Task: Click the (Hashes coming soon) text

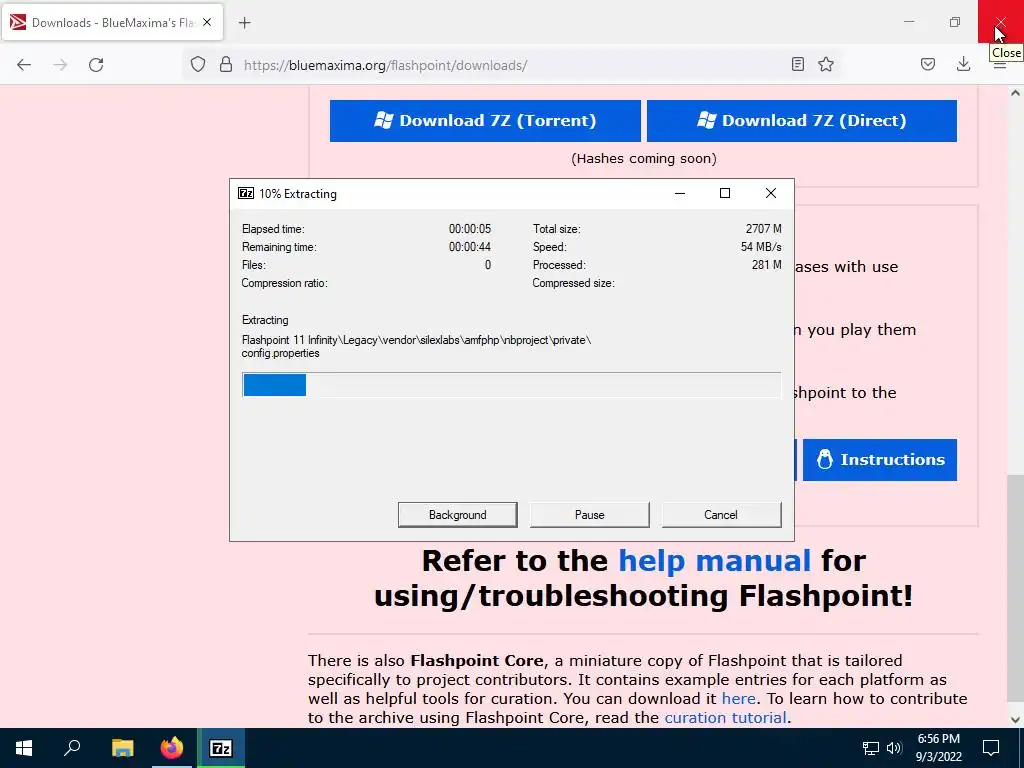Action: tap(643, 158)
